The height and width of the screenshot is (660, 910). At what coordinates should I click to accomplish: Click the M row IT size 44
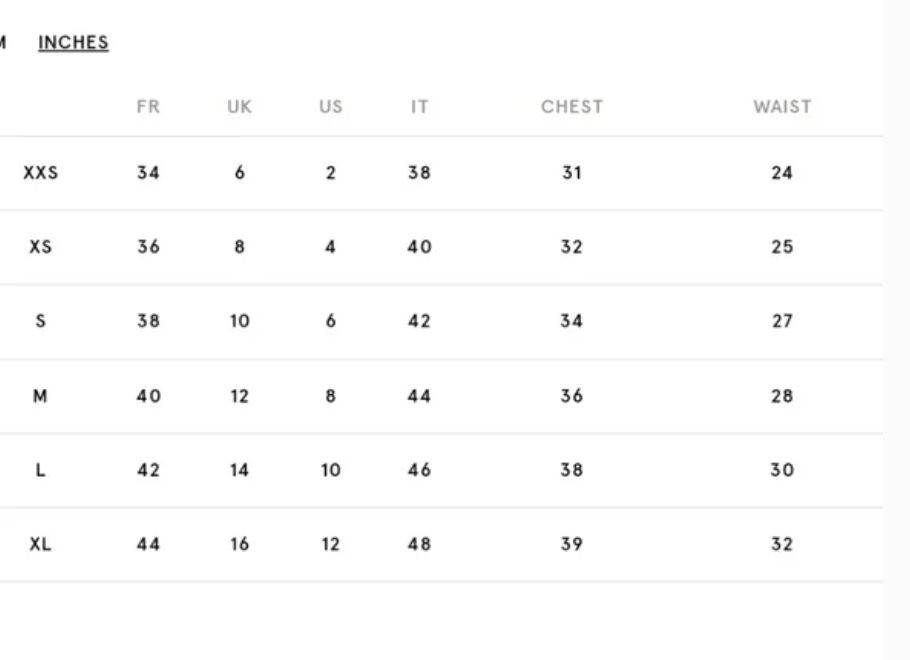[420, 396]
